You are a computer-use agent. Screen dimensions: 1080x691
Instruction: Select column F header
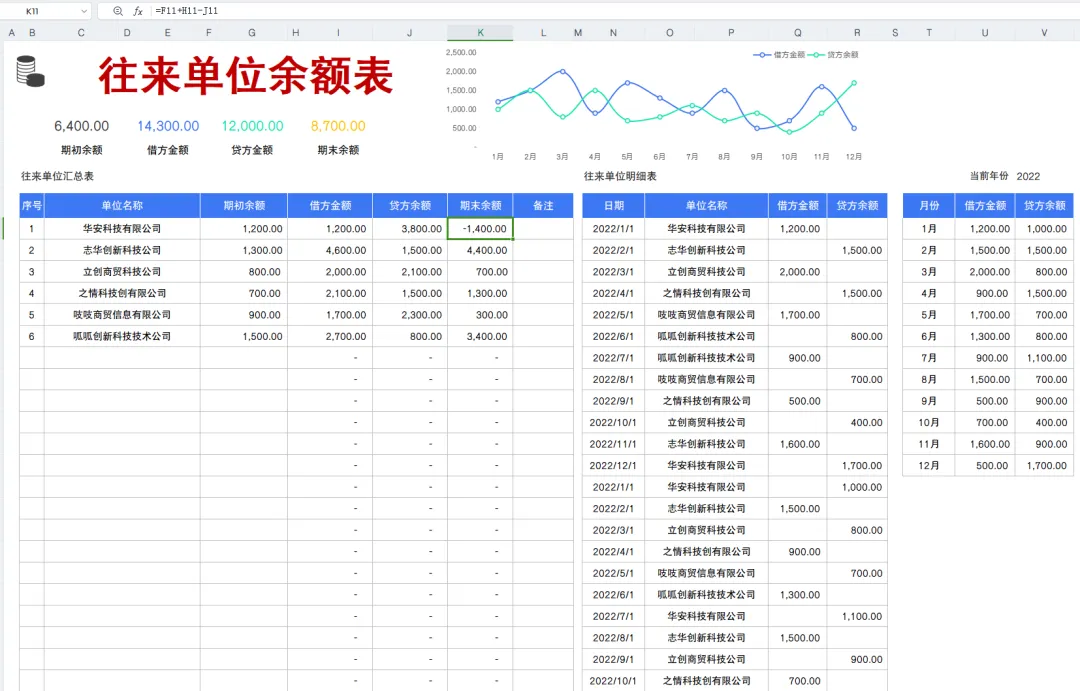[209, 32]
